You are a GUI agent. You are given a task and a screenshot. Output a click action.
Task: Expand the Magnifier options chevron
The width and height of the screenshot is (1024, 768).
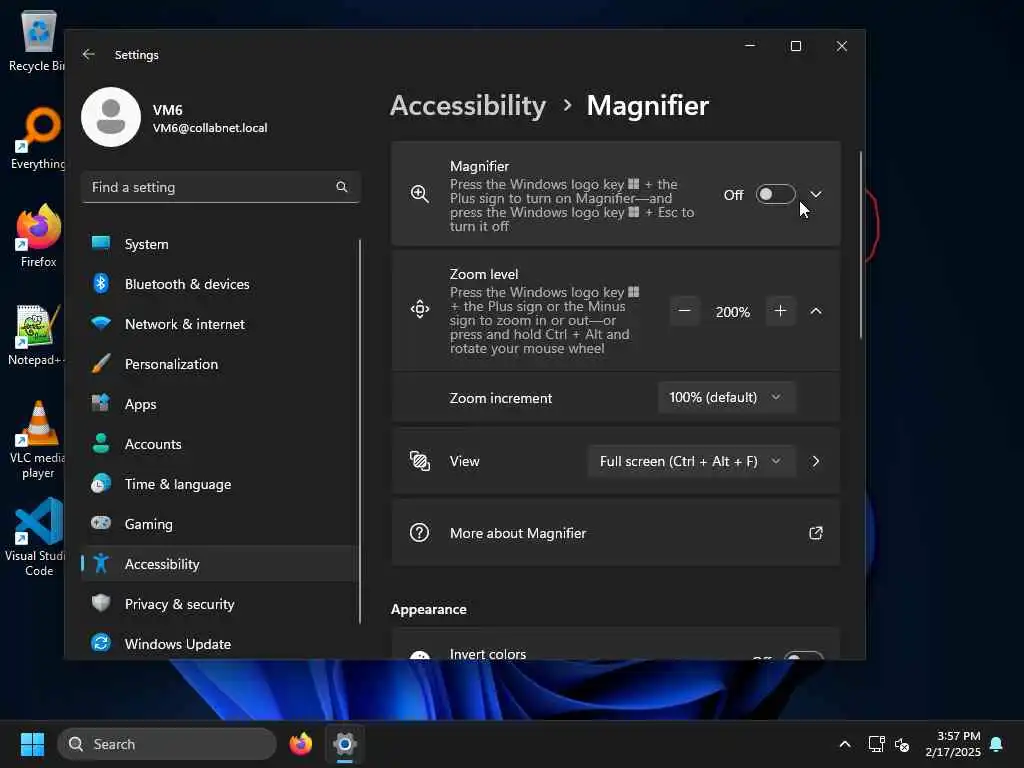pyautogui.click(x=816, y=194)
